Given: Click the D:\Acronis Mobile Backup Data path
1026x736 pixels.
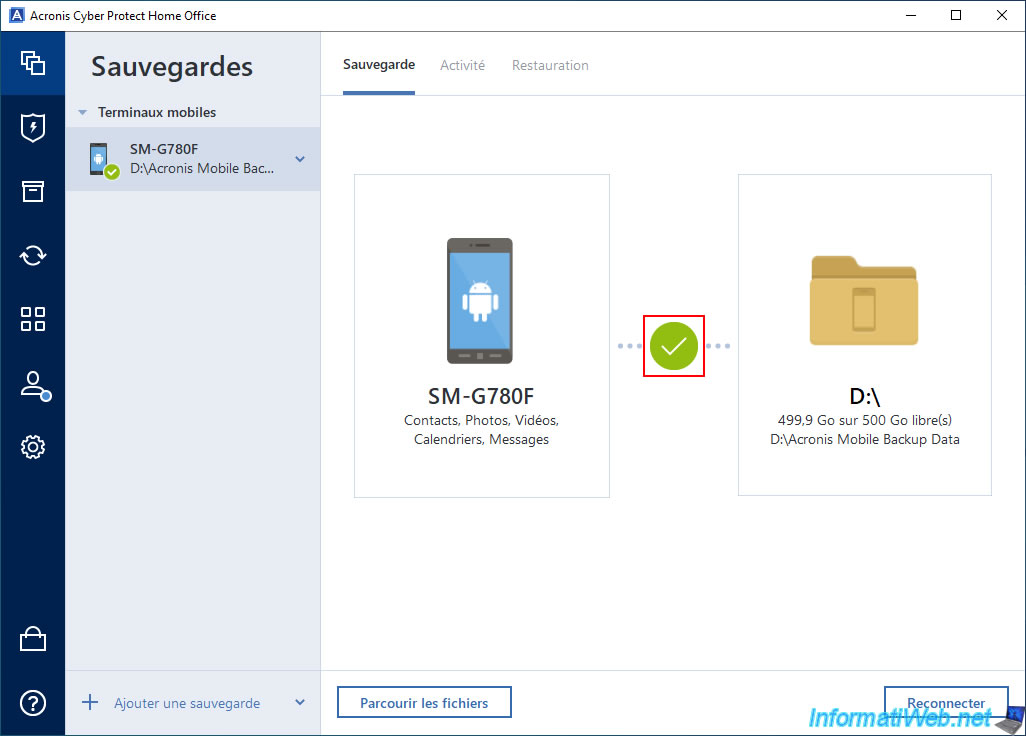Looking at the screenshot, I should [864, 439].
